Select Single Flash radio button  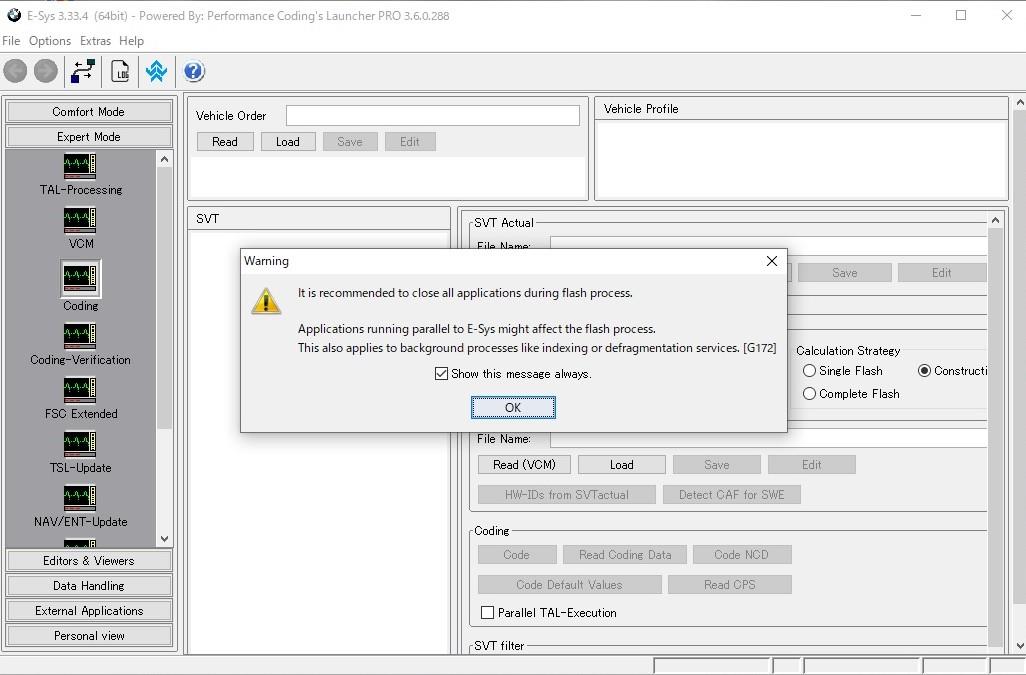[x=809, y=371]
